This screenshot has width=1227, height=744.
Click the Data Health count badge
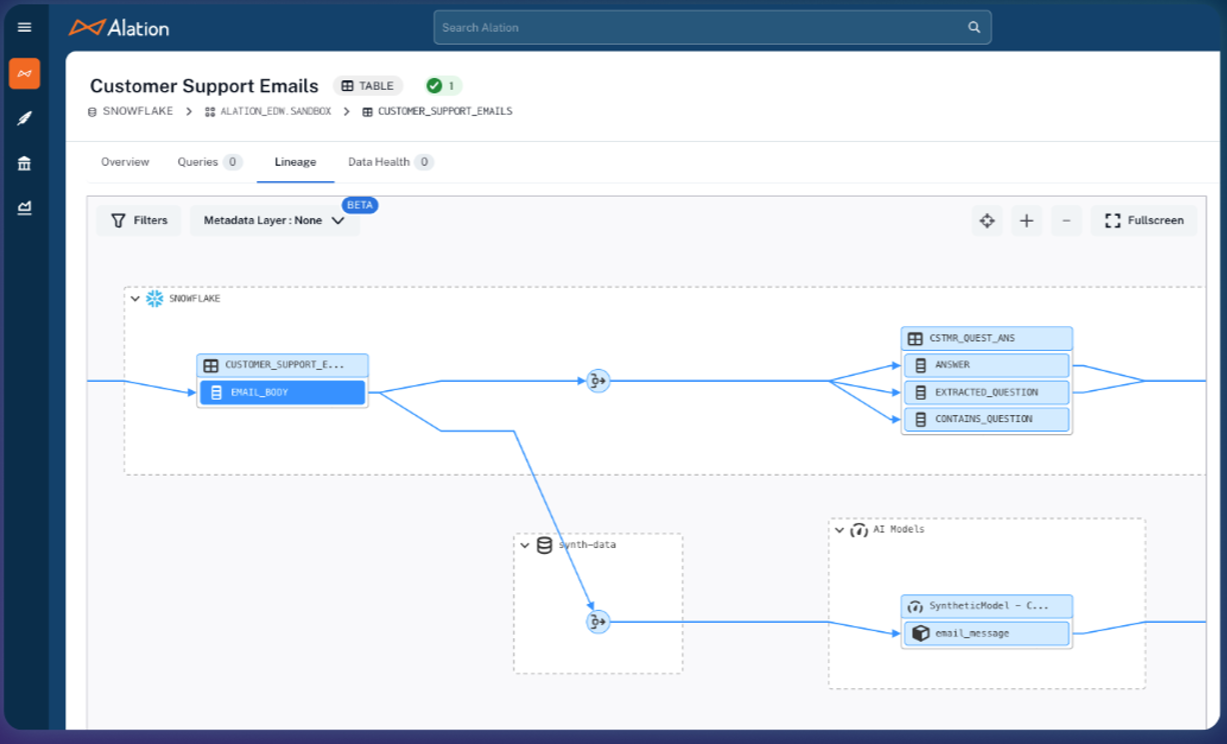(424, 162)
